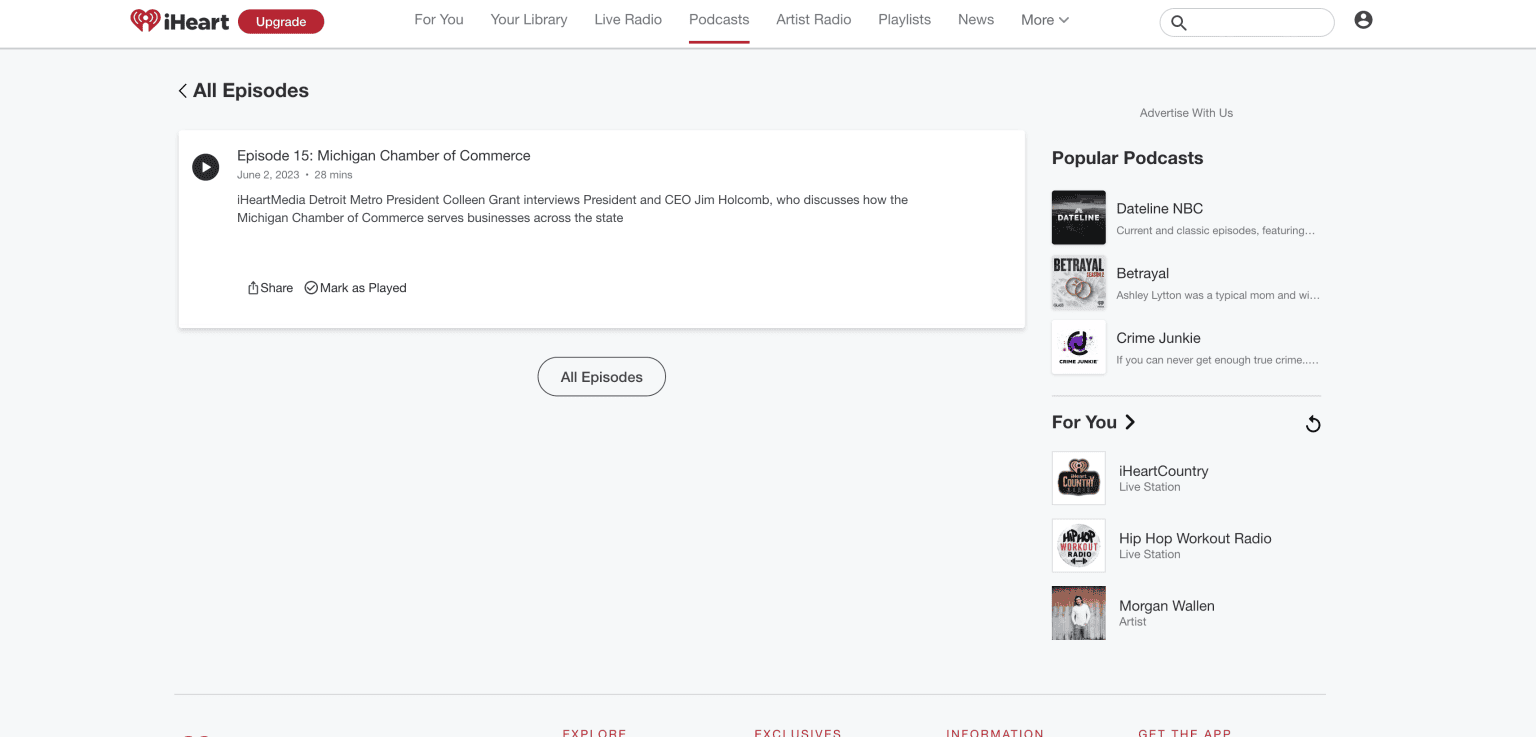Go back using the All Episodes chevron
Image resolution: width=1536 pixels, height=737 pixels.
point(183,91)
